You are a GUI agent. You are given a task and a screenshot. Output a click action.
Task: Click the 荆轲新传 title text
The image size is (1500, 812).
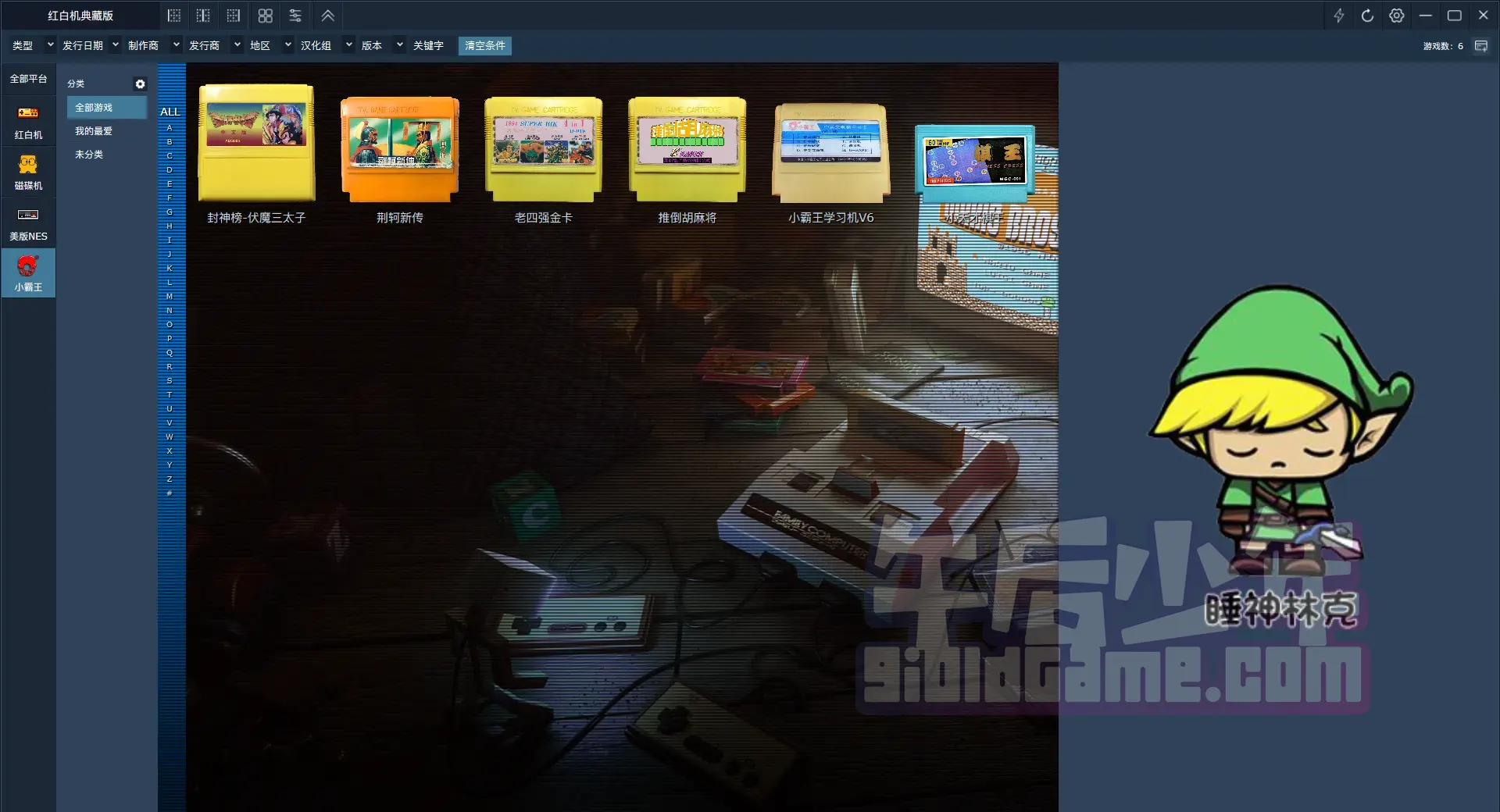pyautogui.click(x=400, y=218)
